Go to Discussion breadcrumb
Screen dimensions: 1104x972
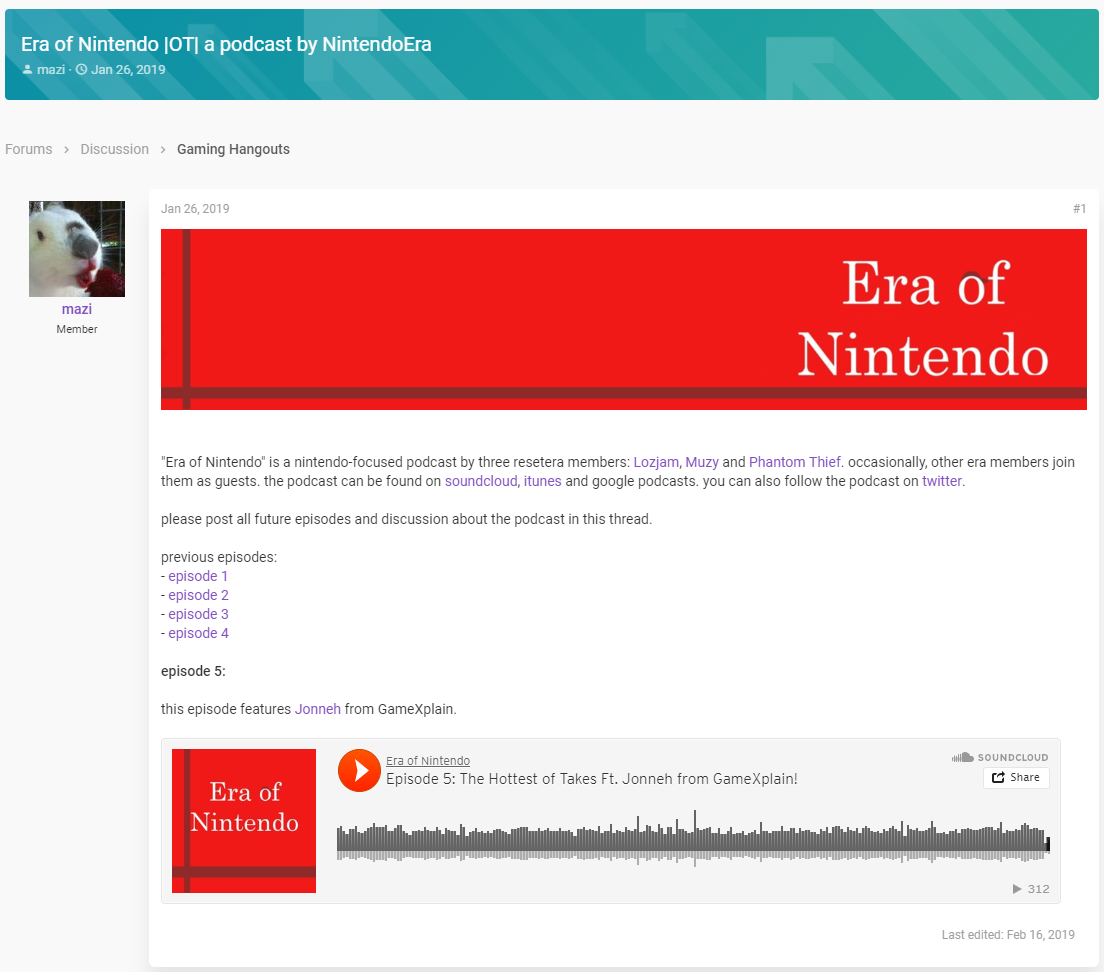(x=115, y=149)
